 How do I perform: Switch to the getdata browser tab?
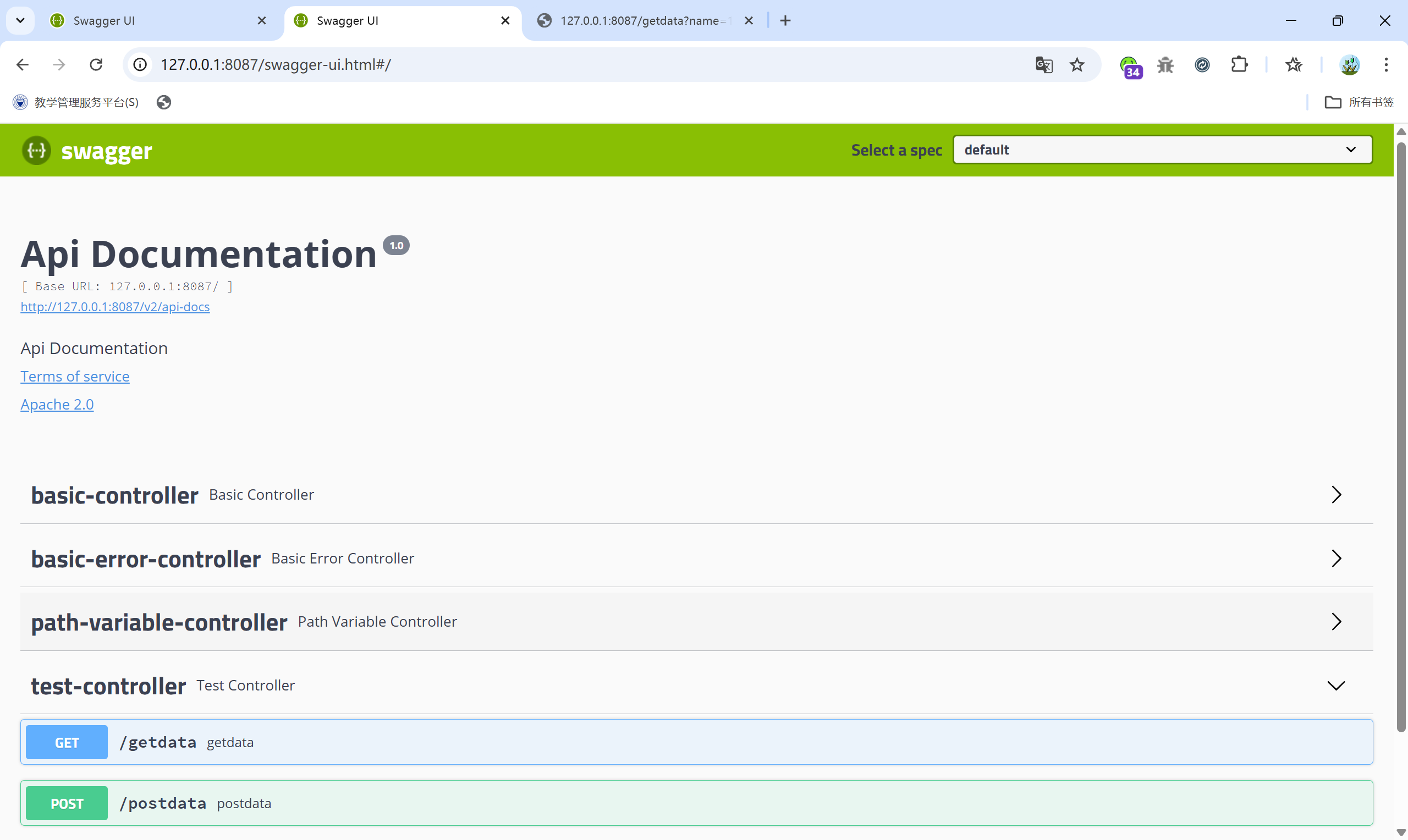[x=640, y=21]
